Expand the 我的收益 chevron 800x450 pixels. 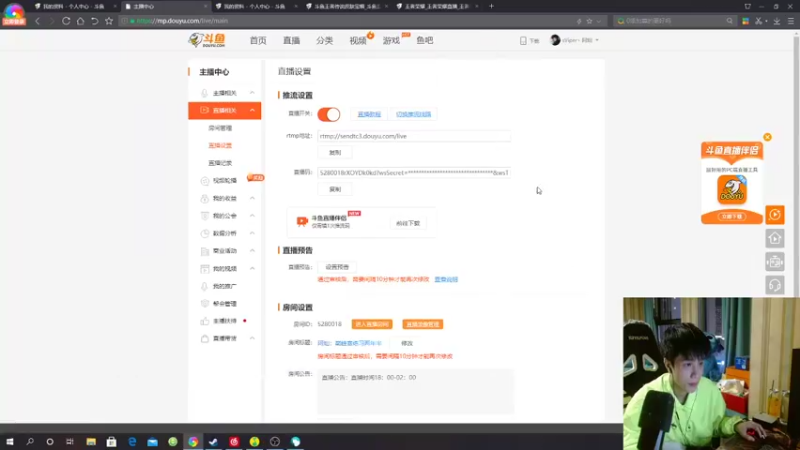click(252, 198)
